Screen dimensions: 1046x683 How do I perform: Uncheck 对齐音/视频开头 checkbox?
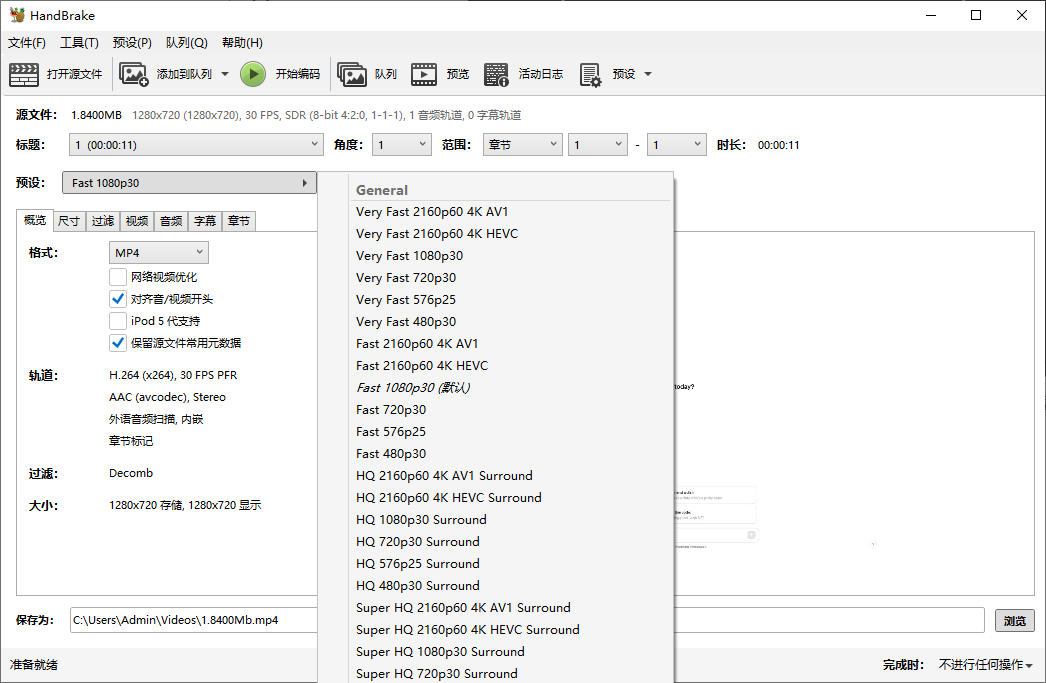click(118, 299)
